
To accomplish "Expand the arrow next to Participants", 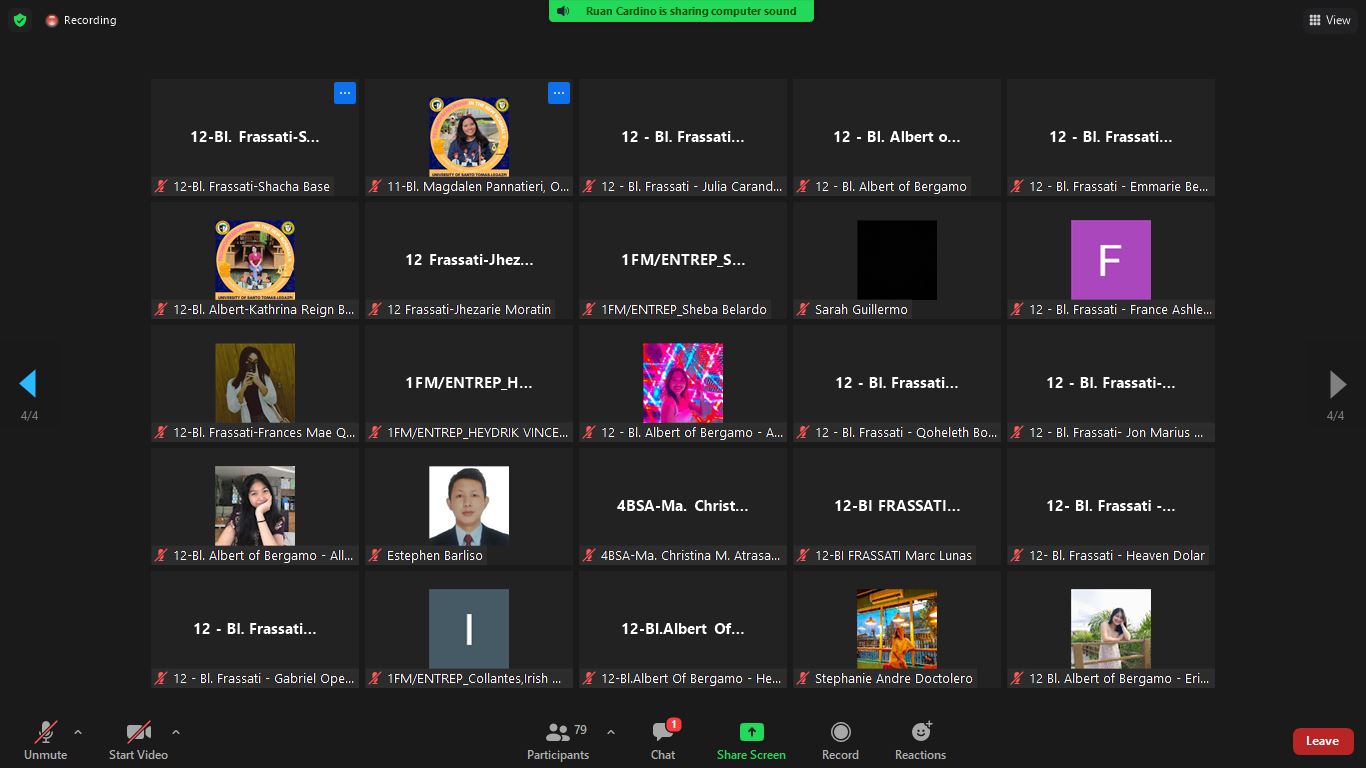I will [x=611, y=732].
